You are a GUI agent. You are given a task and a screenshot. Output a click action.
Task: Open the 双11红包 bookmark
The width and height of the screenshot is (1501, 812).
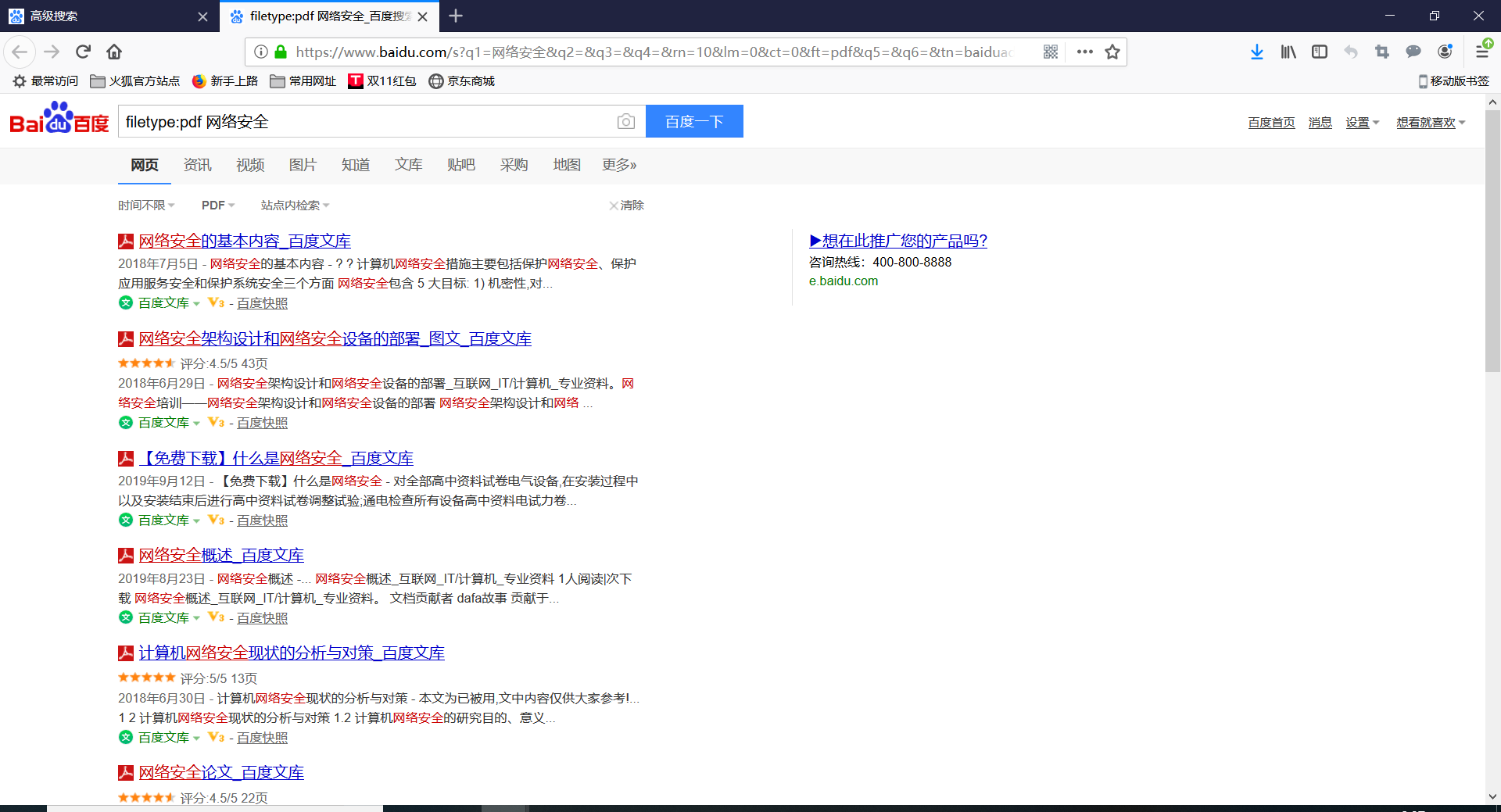(382, 81)
